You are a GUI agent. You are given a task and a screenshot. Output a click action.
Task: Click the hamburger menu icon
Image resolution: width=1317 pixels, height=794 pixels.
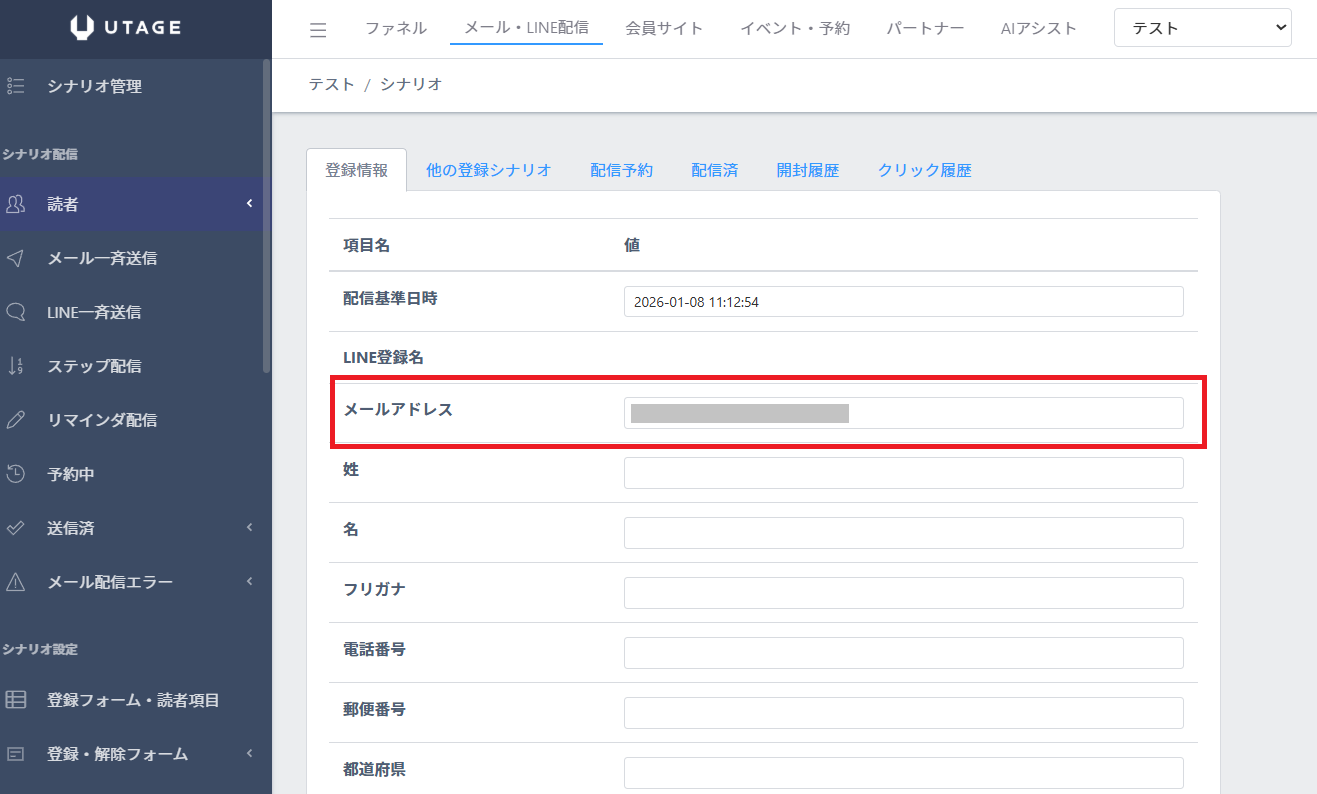click(318, 30)
